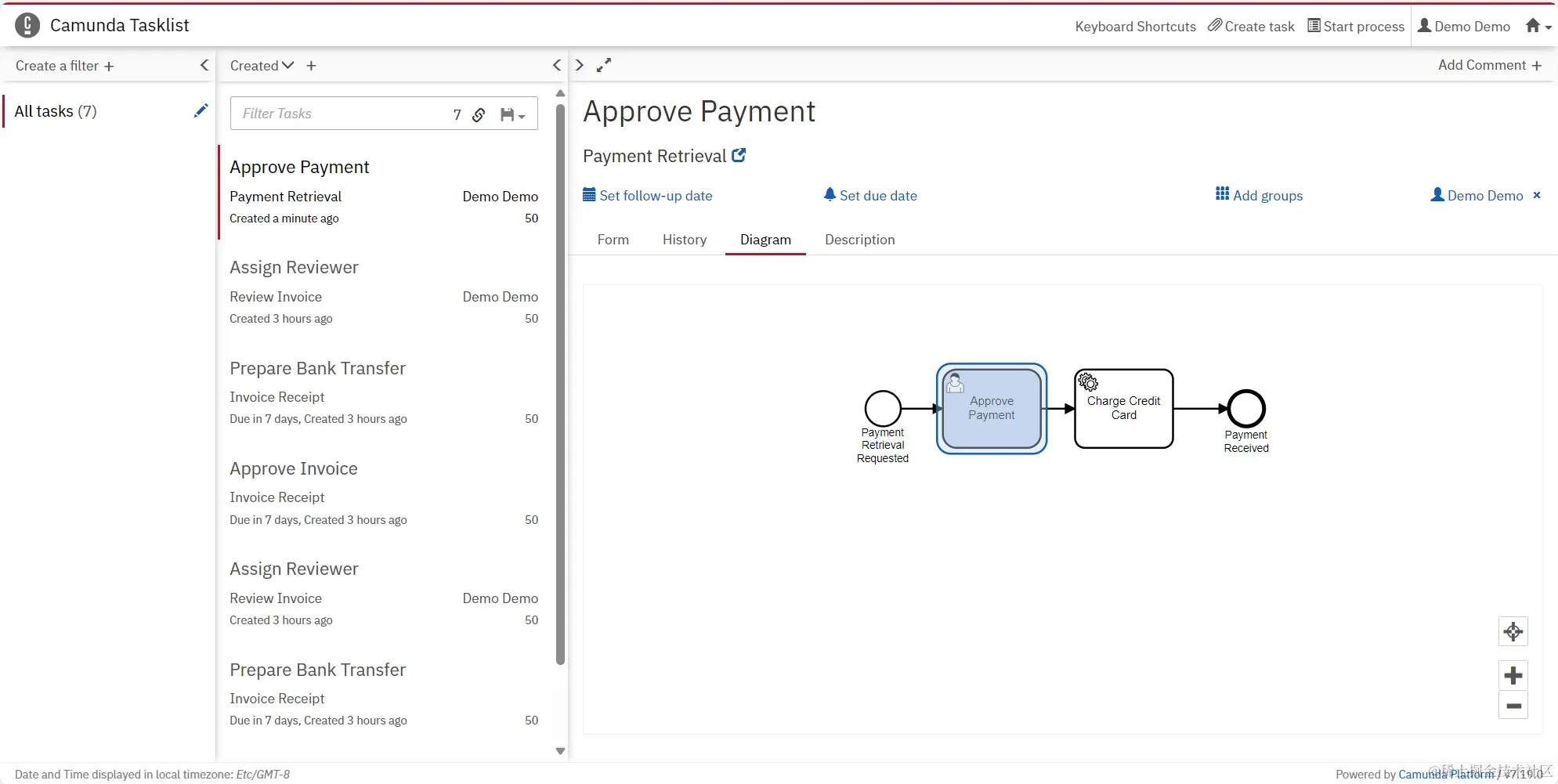
Task: Open Demo Demo user profile menu
Action: (1464, 26)
